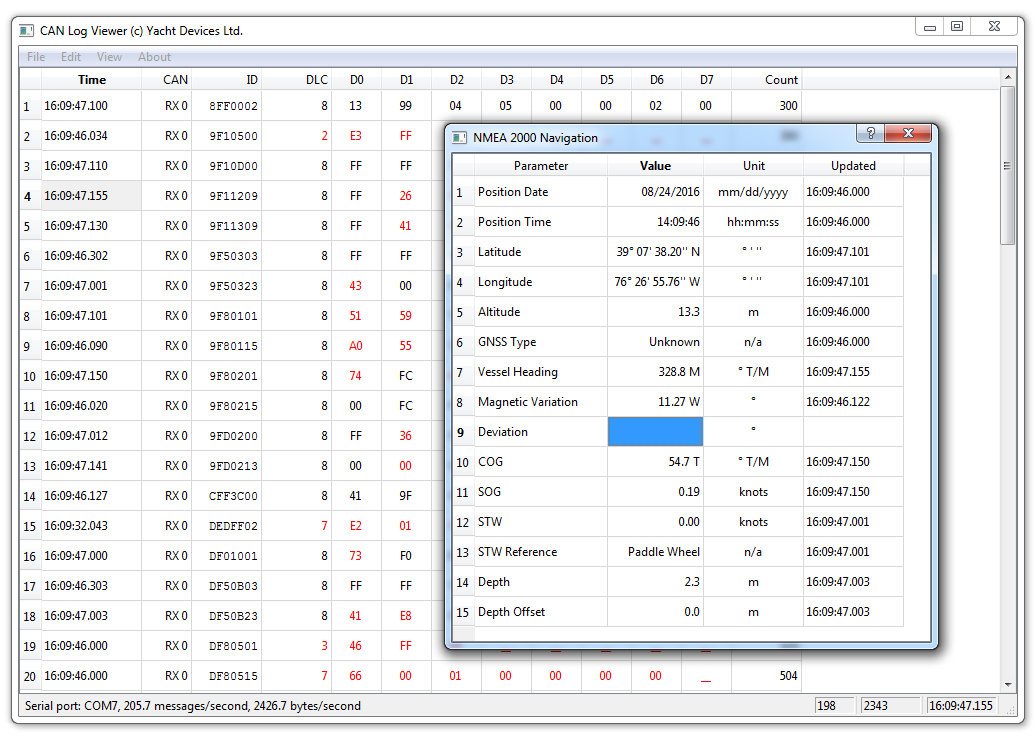Viewport: 1036px width, 737px height.
Task: Select the highlighted Deviation value cell
Action: tap(655, 432)
